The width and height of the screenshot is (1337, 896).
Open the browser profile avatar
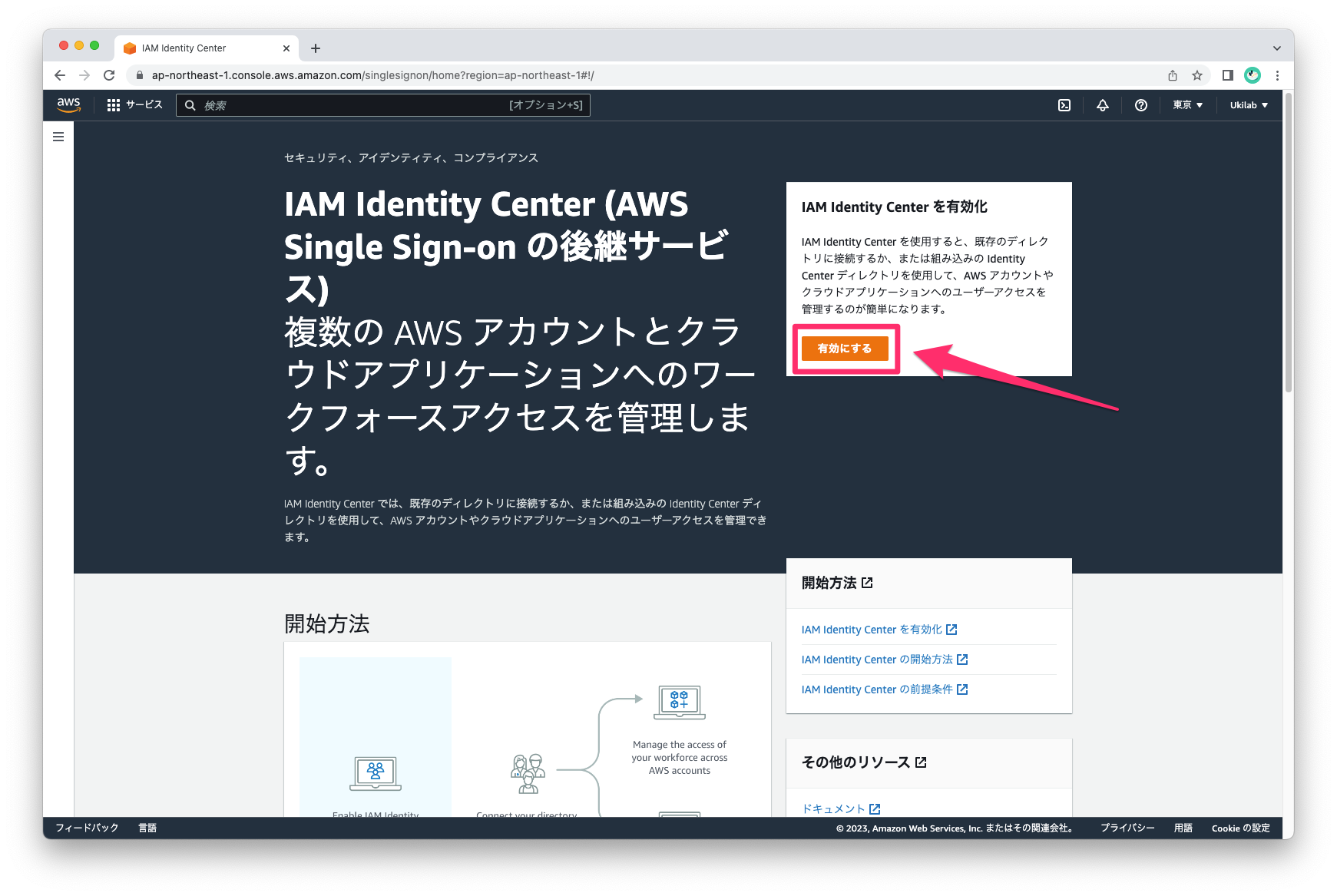tap(1253, 75)
